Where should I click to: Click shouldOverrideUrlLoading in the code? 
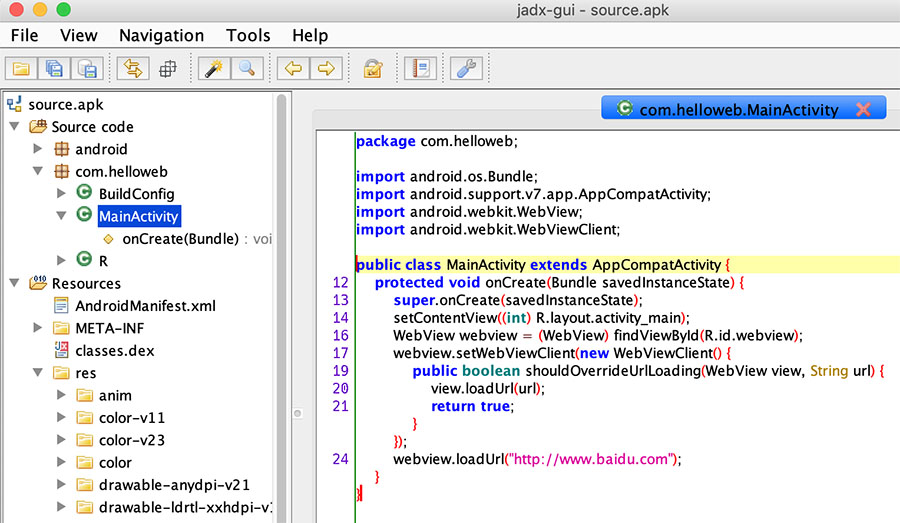[x=613, y=371]
